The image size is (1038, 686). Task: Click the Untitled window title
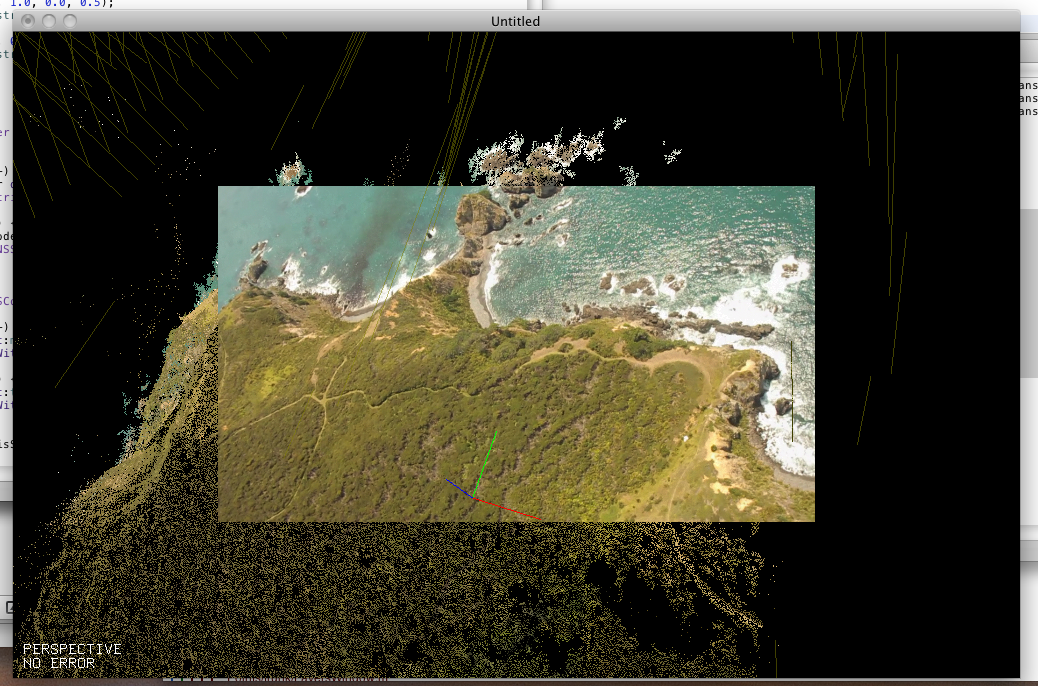(x=515, y=21)
